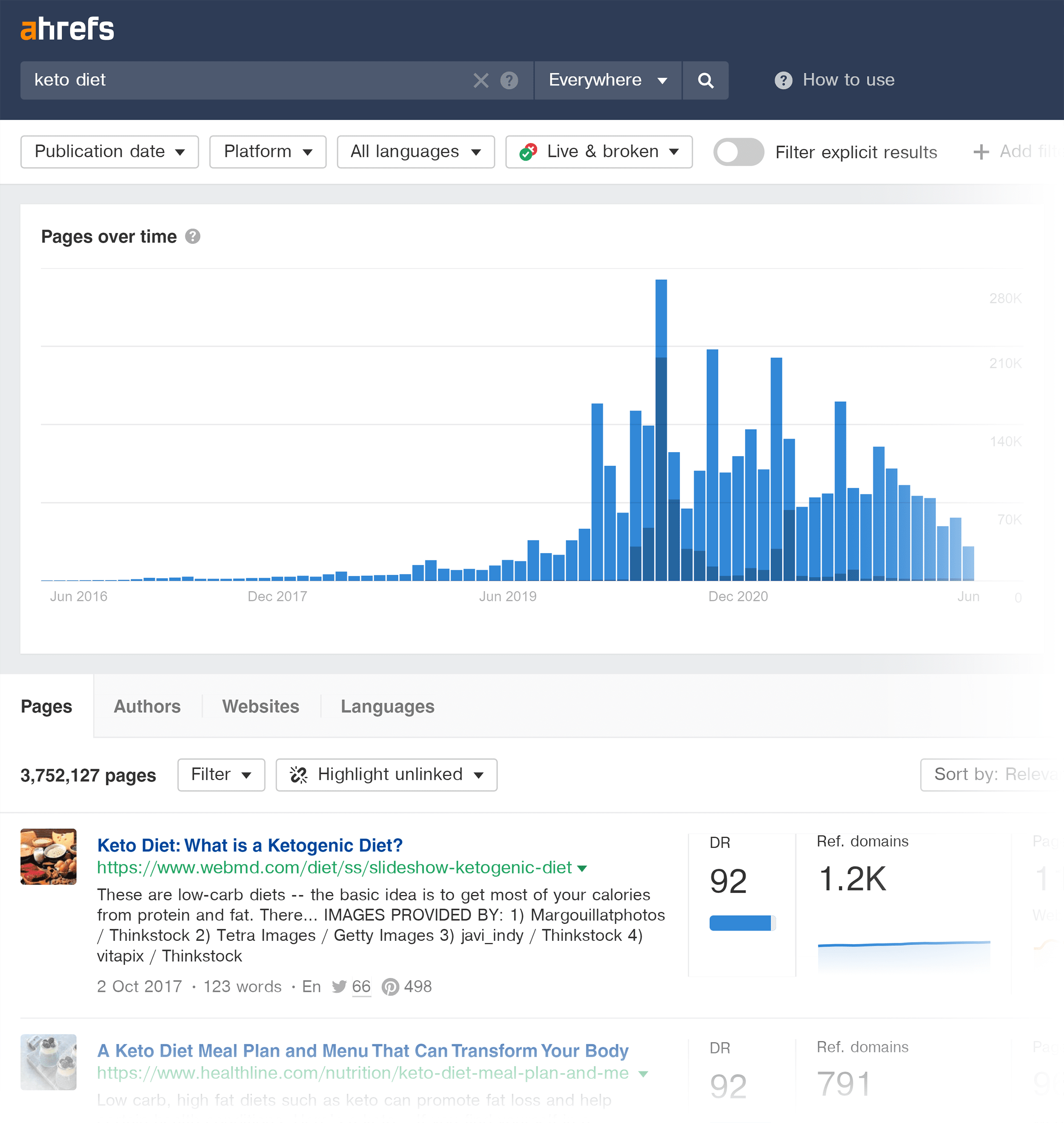Click the 210K y-axis label

(x=1005, y=364)
